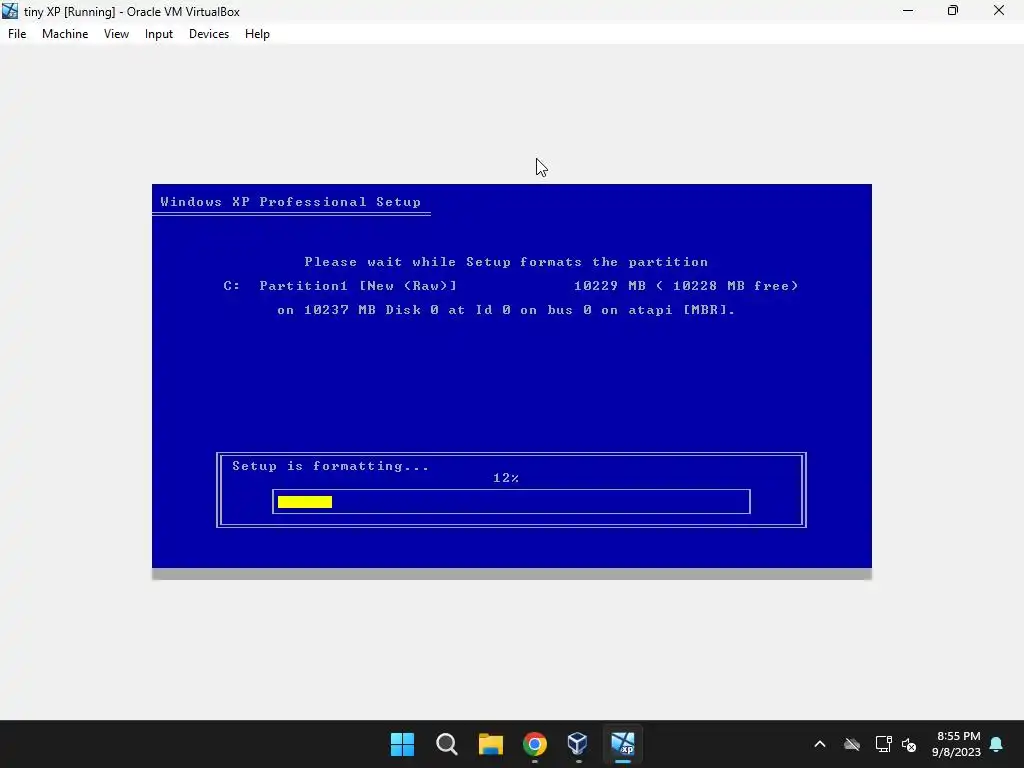
Task: Click the muted volume tray icon
Action: coord(909,744)
